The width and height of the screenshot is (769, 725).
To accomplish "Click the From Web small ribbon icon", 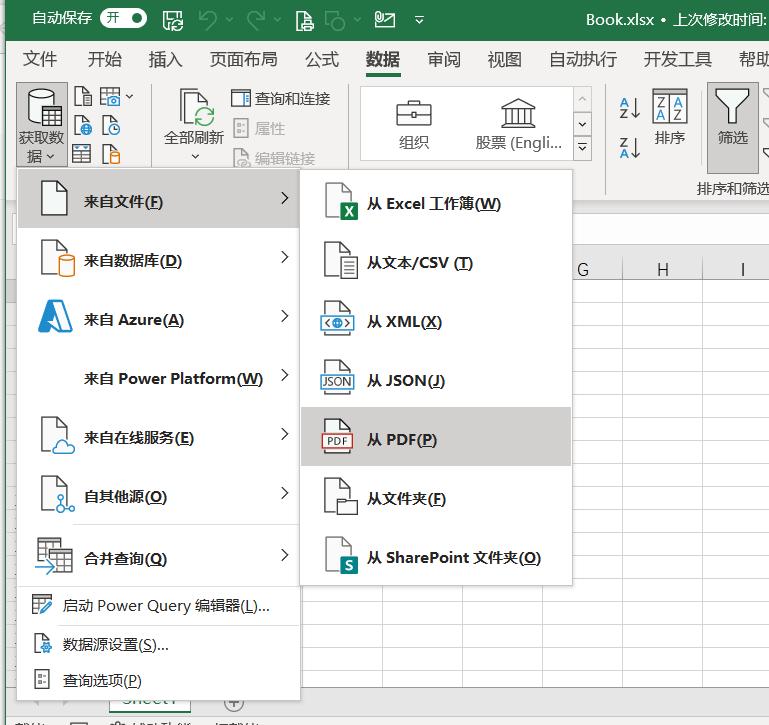I will pos(83,126).
